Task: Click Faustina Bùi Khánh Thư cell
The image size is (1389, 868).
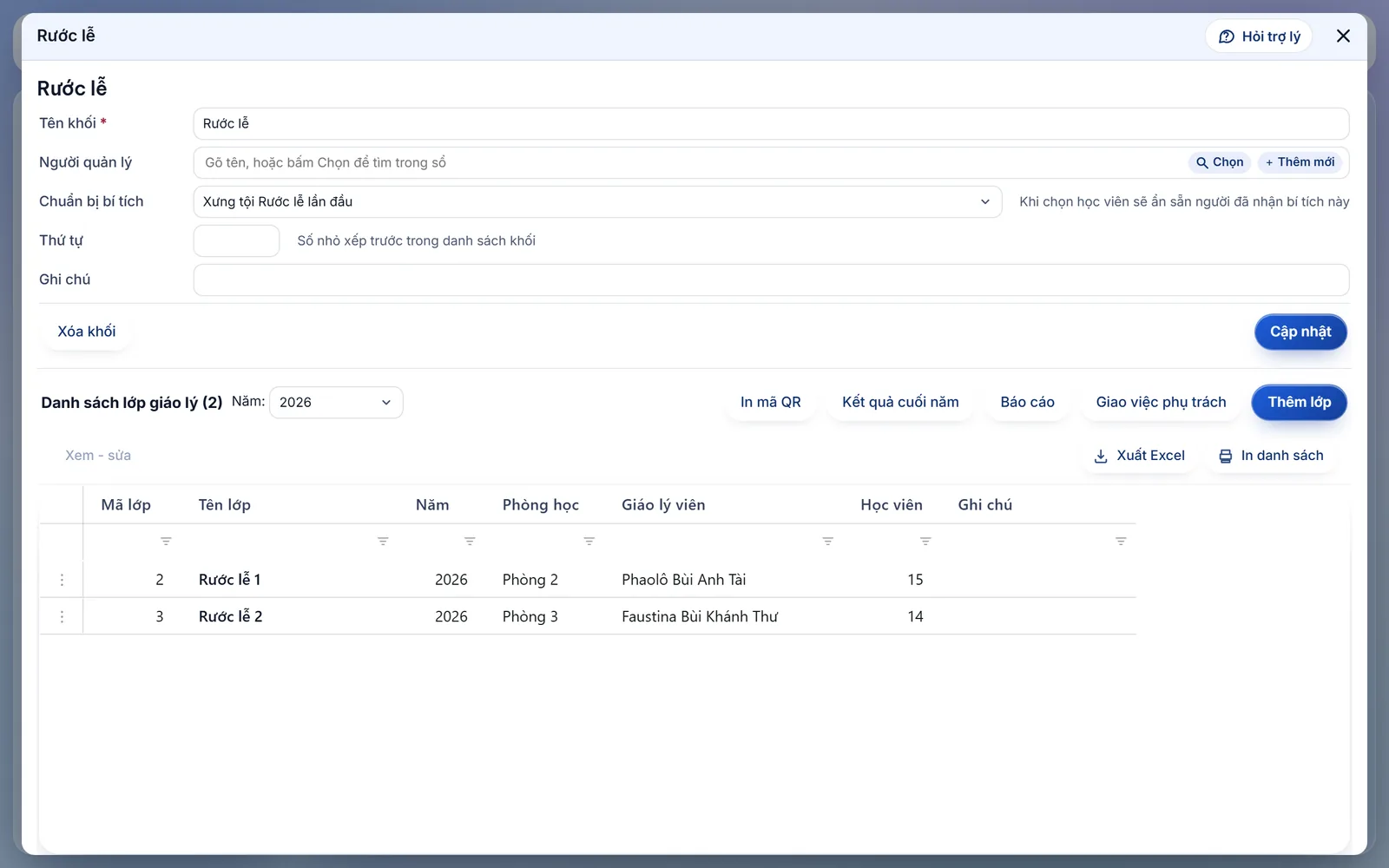Action: pos(700,616)
